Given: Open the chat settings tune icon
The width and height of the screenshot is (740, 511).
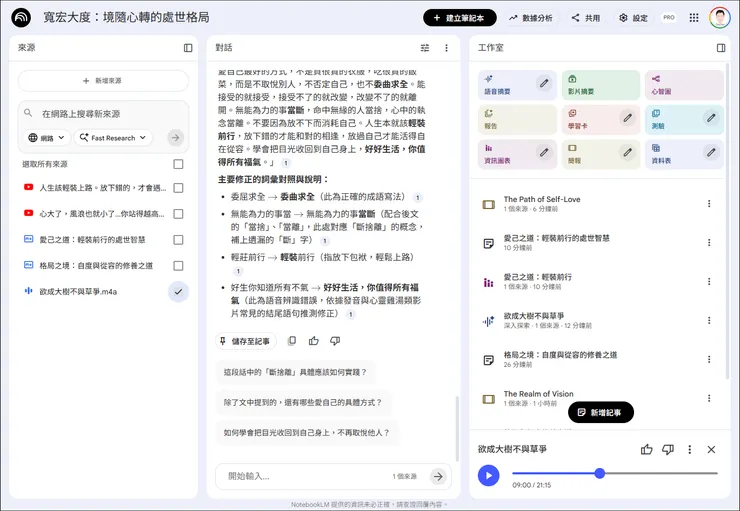Looking at the screenshot, I should pos(425,48).
